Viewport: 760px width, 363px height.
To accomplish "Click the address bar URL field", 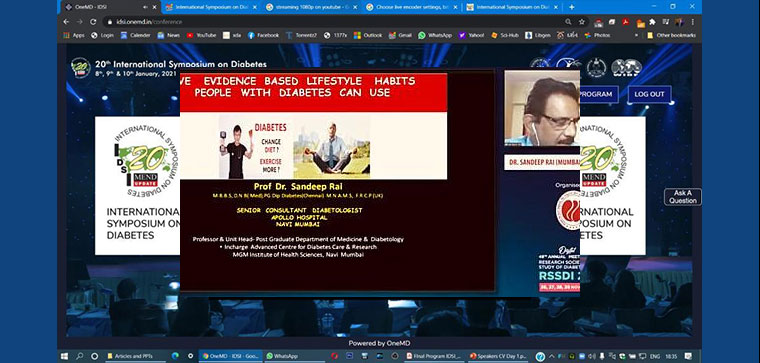I will click(x=334, y=22).
